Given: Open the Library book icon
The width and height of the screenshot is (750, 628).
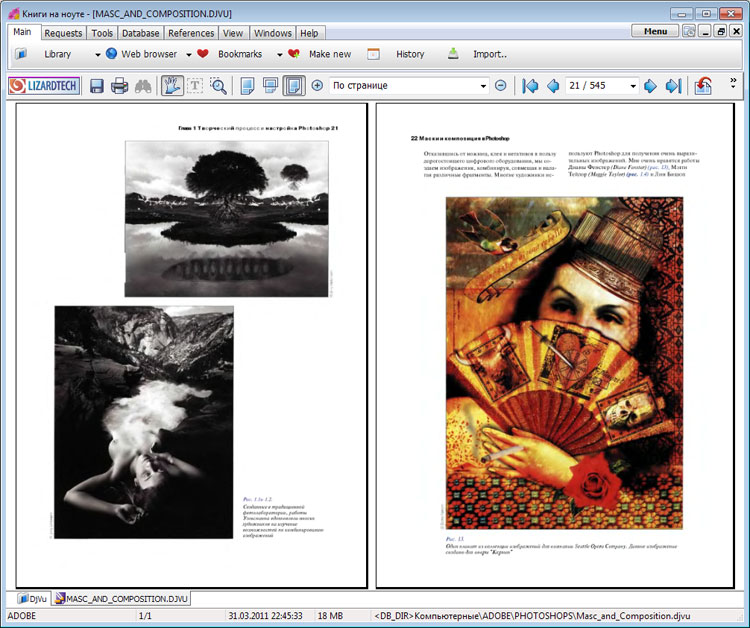Looking at the screenshot, I should pyautogui.click(x=21, y=54).
